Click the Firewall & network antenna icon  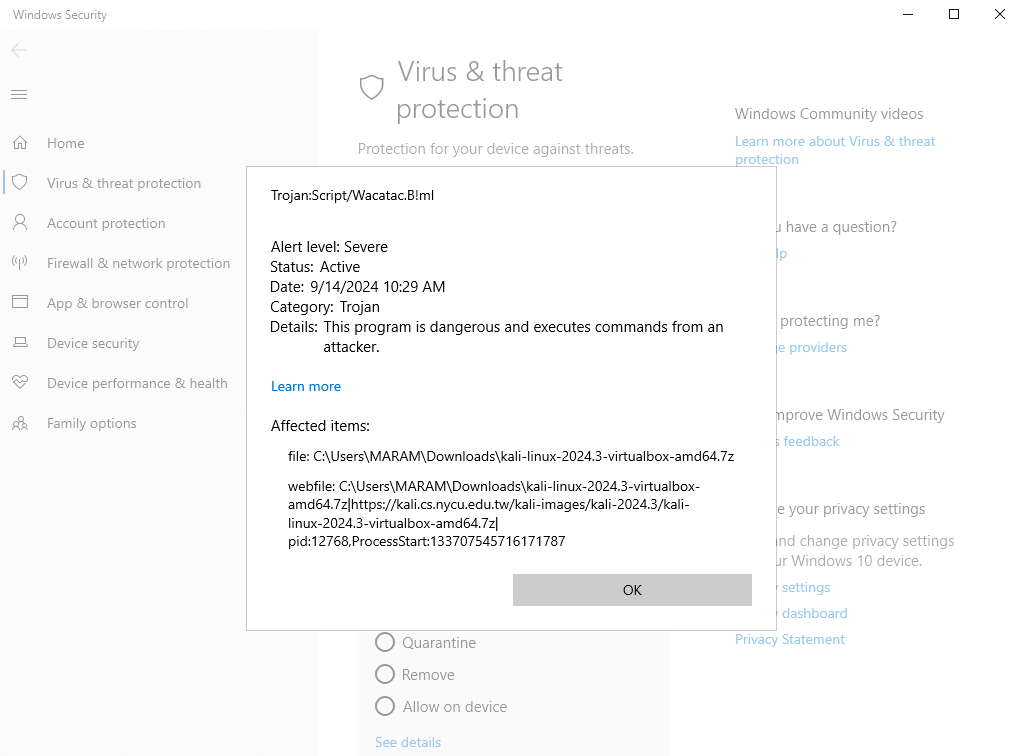pos(20,263)
